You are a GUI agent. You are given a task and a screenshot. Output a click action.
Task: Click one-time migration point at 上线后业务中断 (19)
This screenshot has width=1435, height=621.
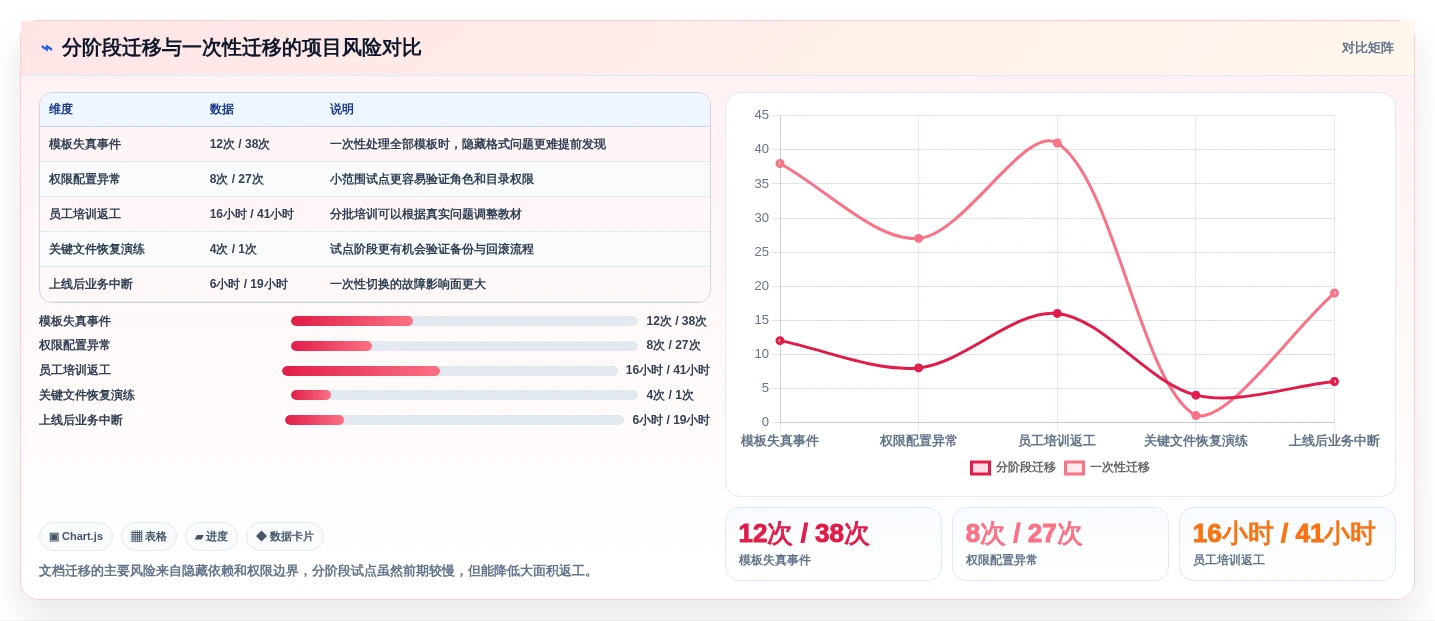1334,293
